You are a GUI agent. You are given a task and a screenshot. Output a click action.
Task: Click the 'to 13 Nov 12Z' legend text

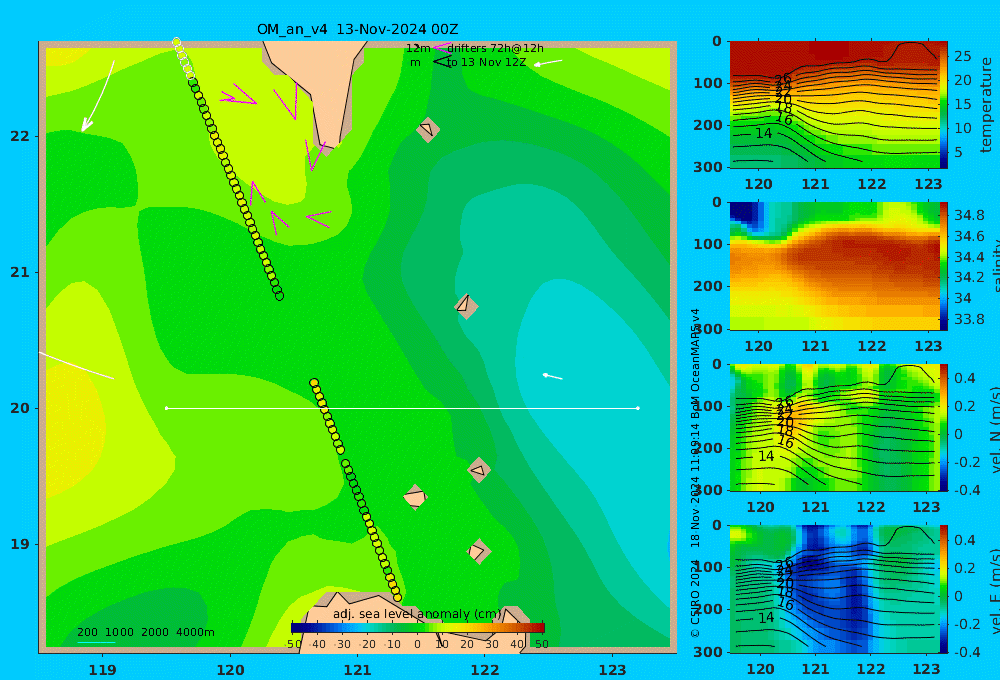click(x=487, y=62)
